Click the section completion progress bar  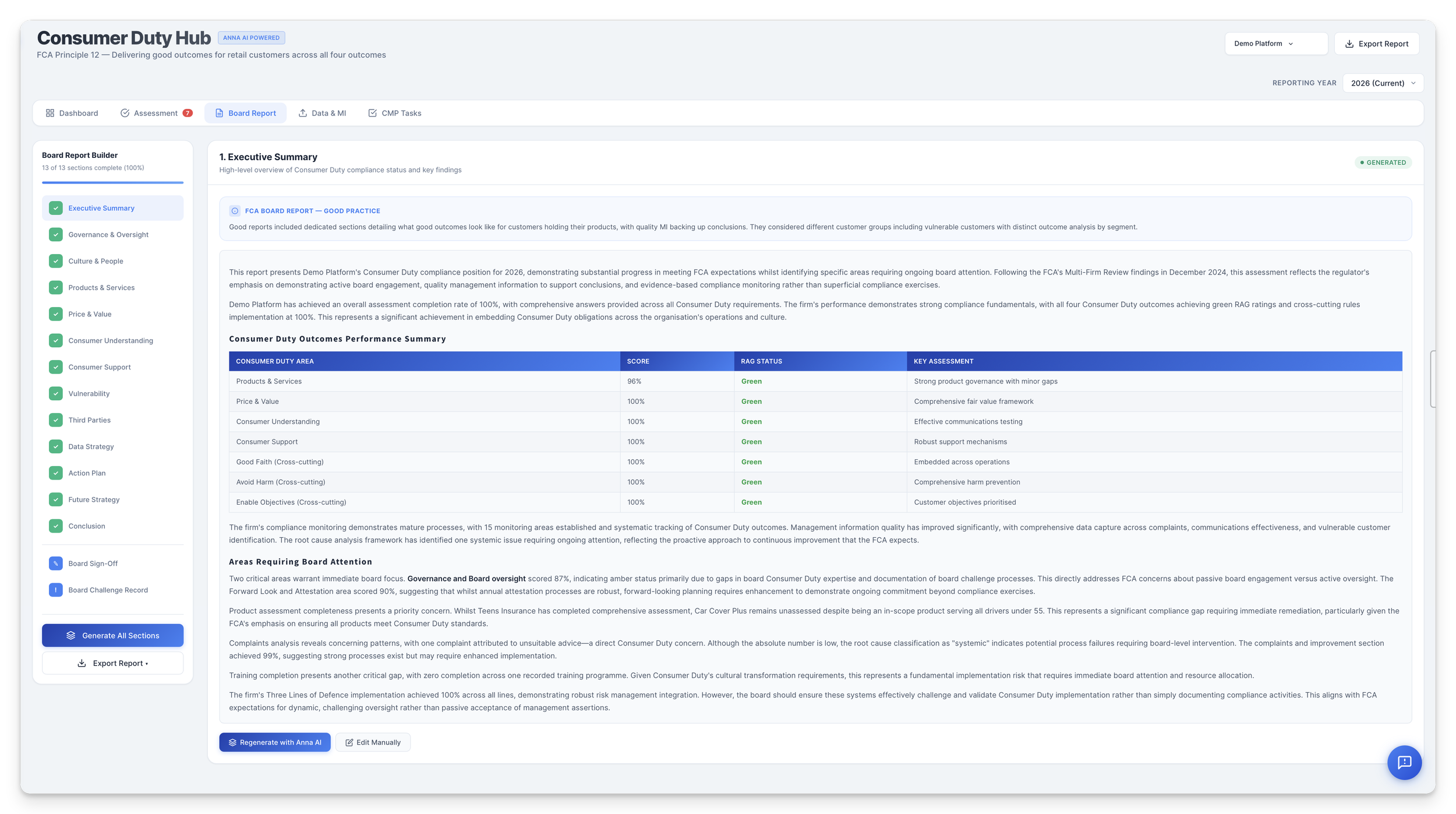click(112, 182)
